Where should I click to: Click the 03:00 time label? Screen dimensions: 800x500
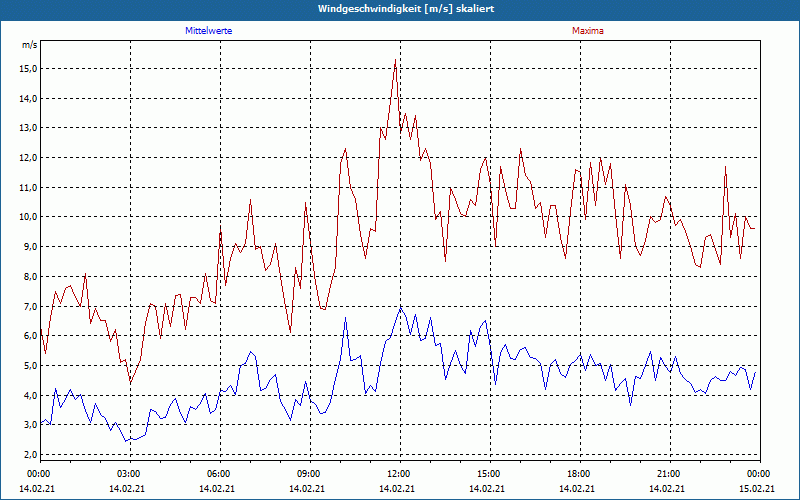(130, 474)
